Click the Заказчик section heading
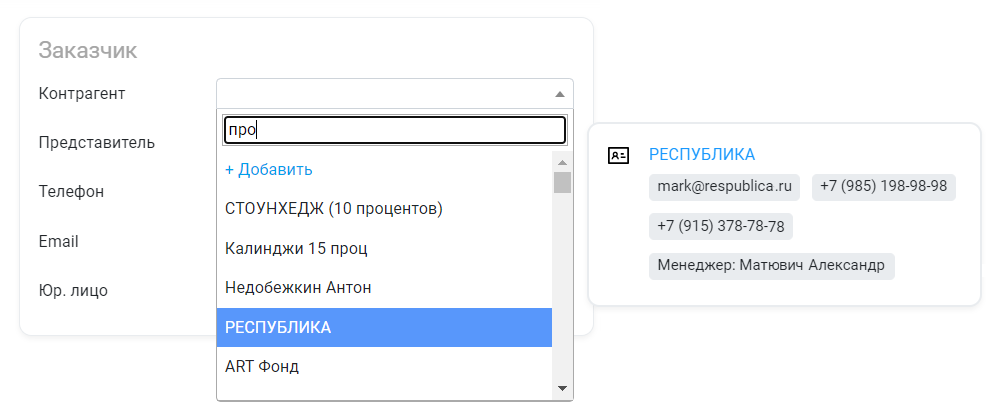993x409 pixels. click(87, 51)
